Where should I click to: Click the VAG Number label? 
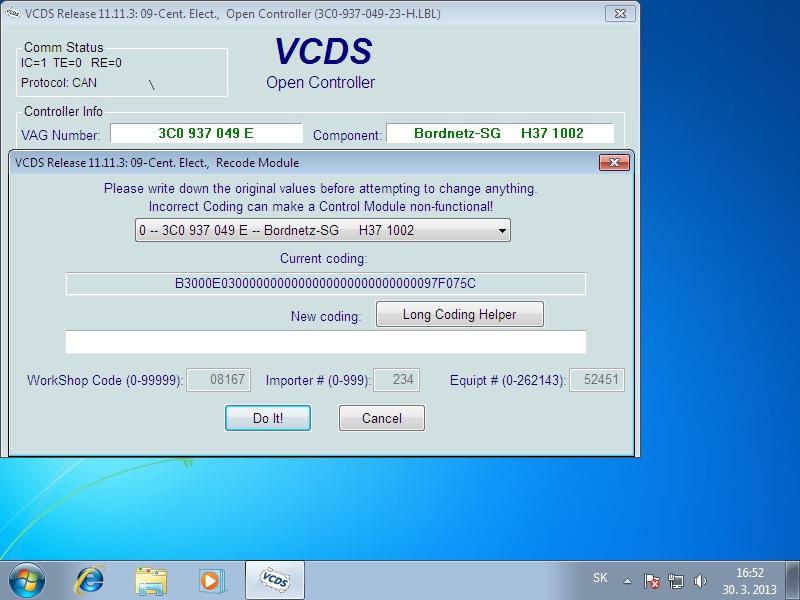point(61,135)
